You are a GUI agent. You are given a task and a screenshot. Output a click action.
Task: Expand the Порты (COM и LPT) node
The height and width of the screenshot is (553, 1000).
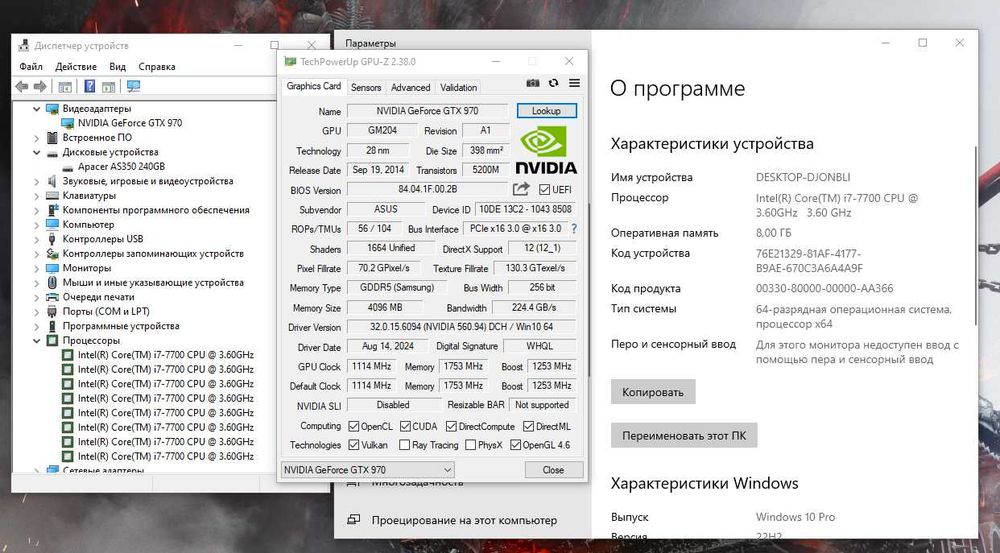point(36,311)
